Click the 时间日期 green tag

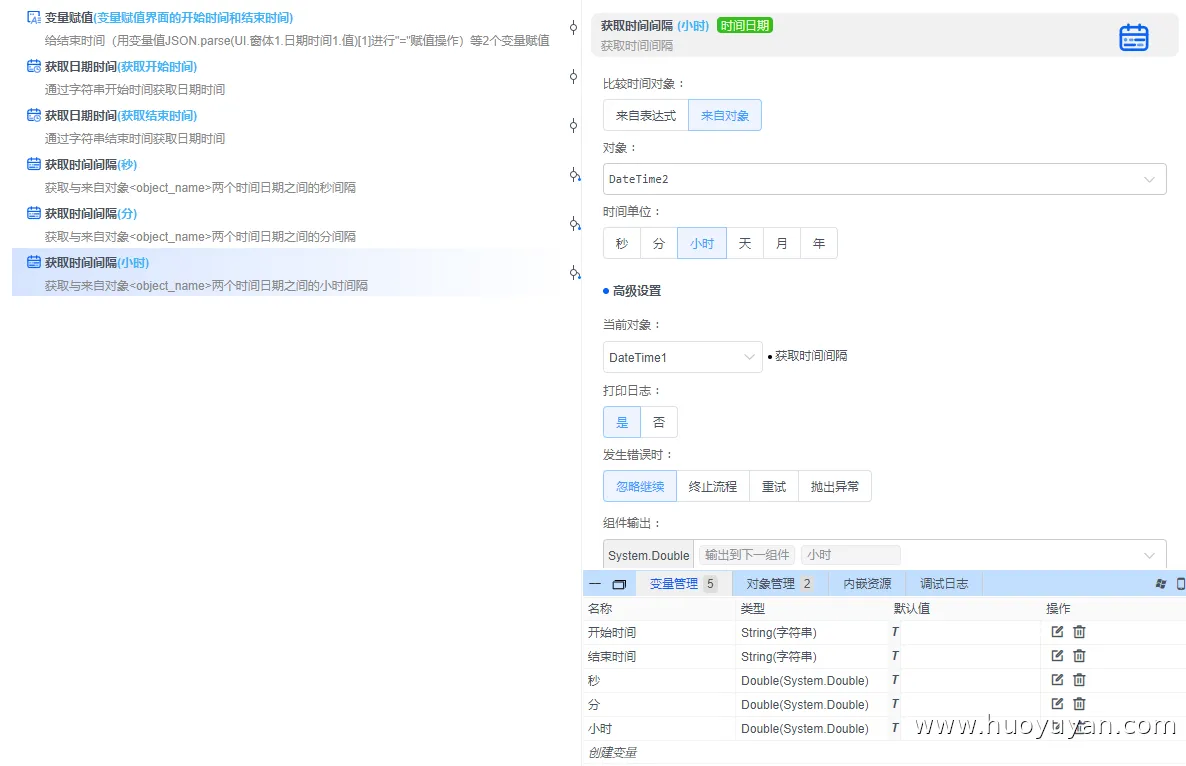coord(744,26)
